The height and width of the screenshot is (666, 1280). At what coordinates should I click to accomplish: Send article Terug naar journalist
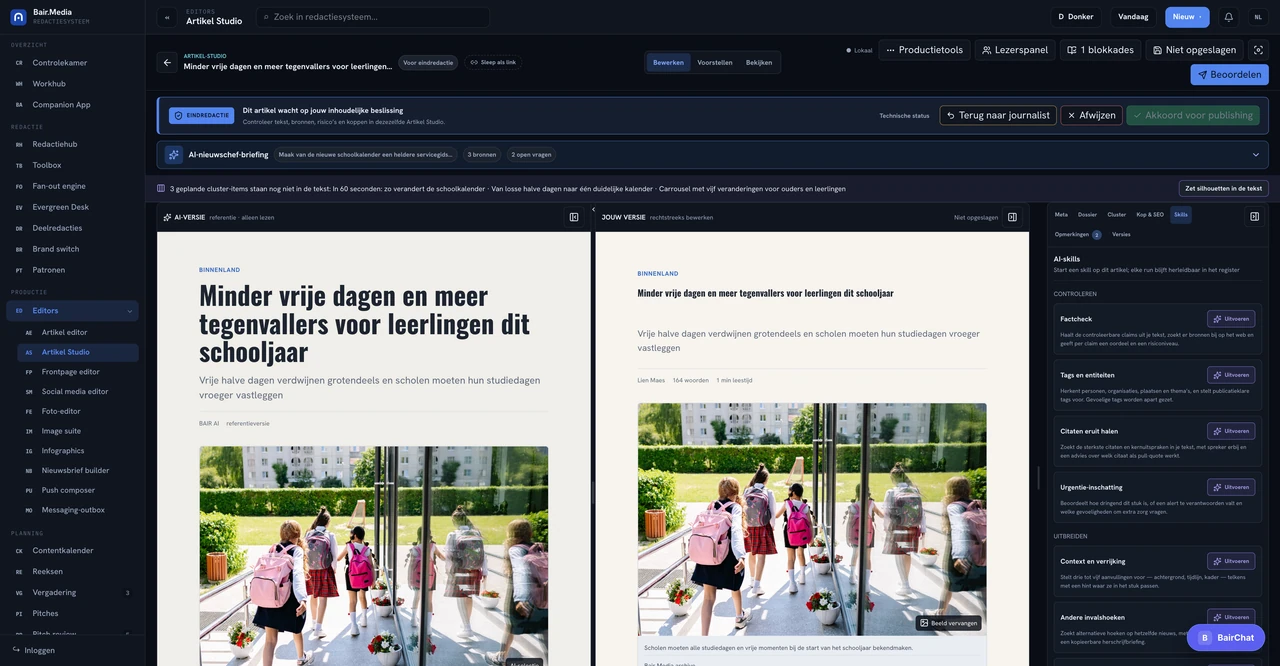[998, 115]
